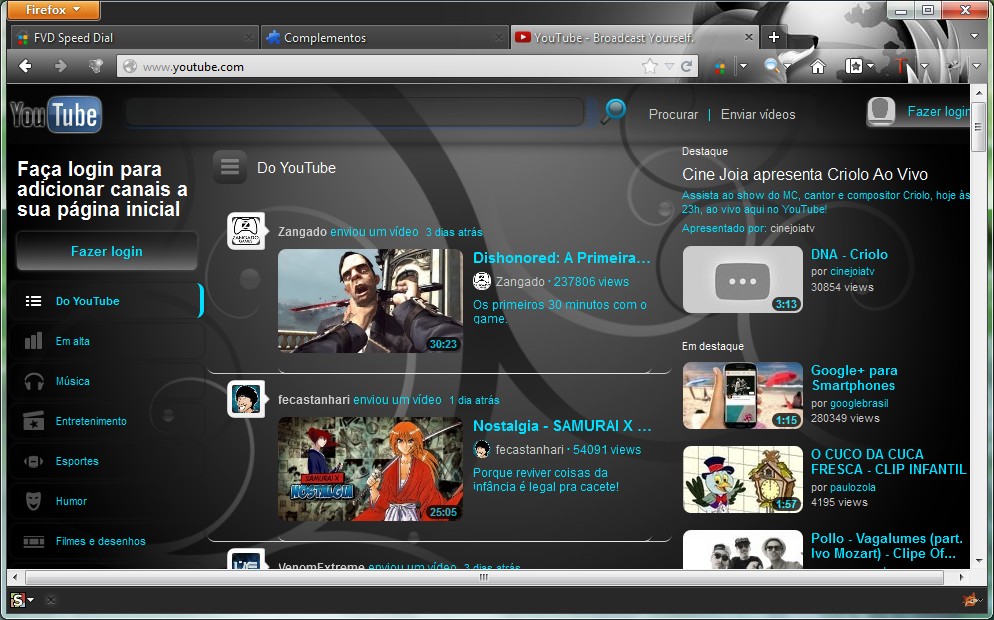The image size is (994, 620).
Task: Click the Fazer login button in the left sidebar
Action: pos(106,252)
